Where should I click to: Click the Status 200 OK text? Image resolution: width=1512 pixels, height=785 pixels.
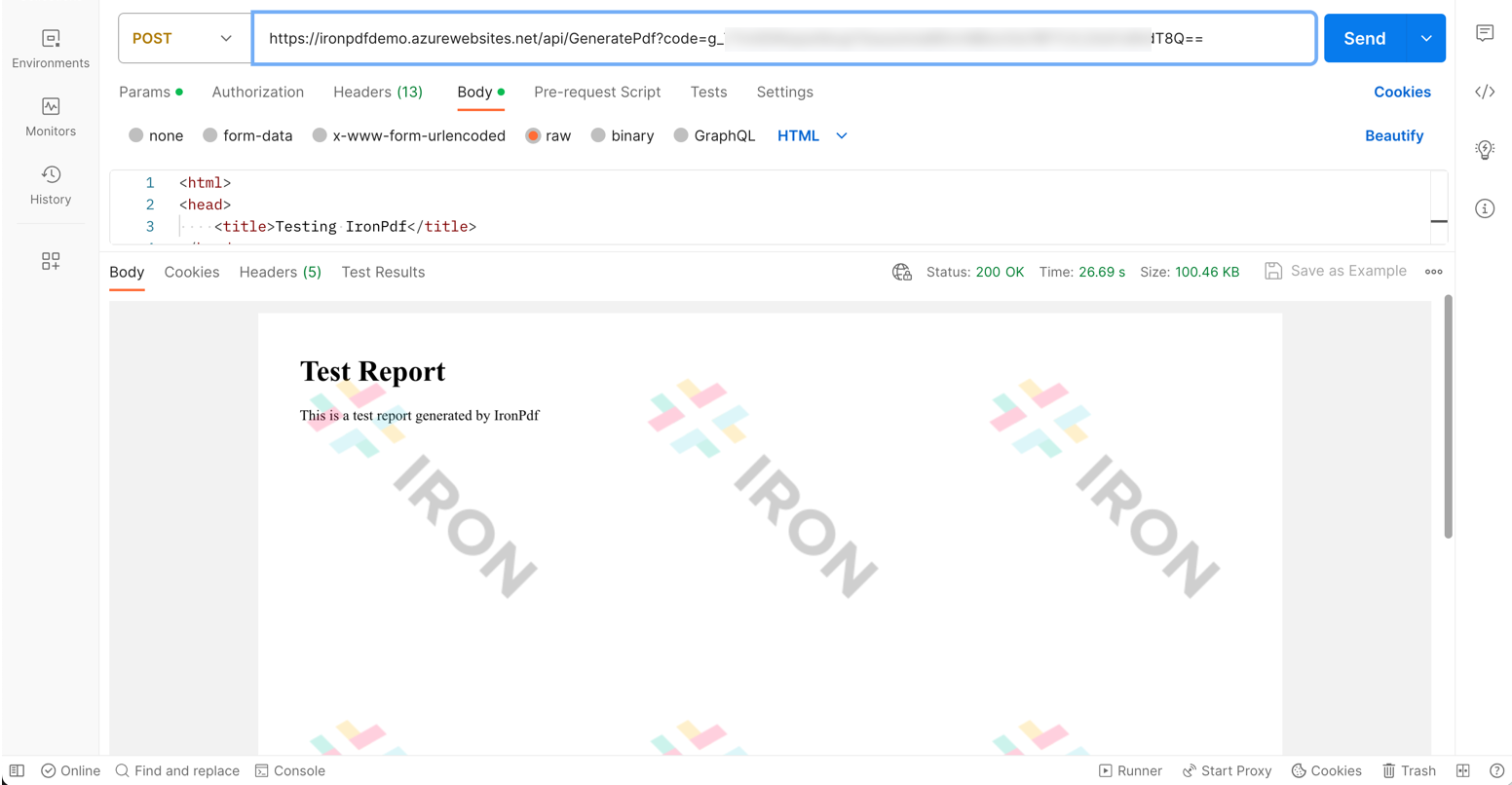pos(975,272)
